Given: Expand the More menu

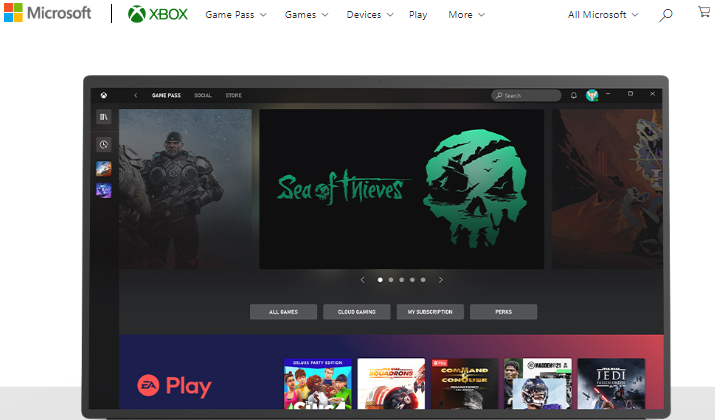Looking at the screenshot, I should pos(466,15).
